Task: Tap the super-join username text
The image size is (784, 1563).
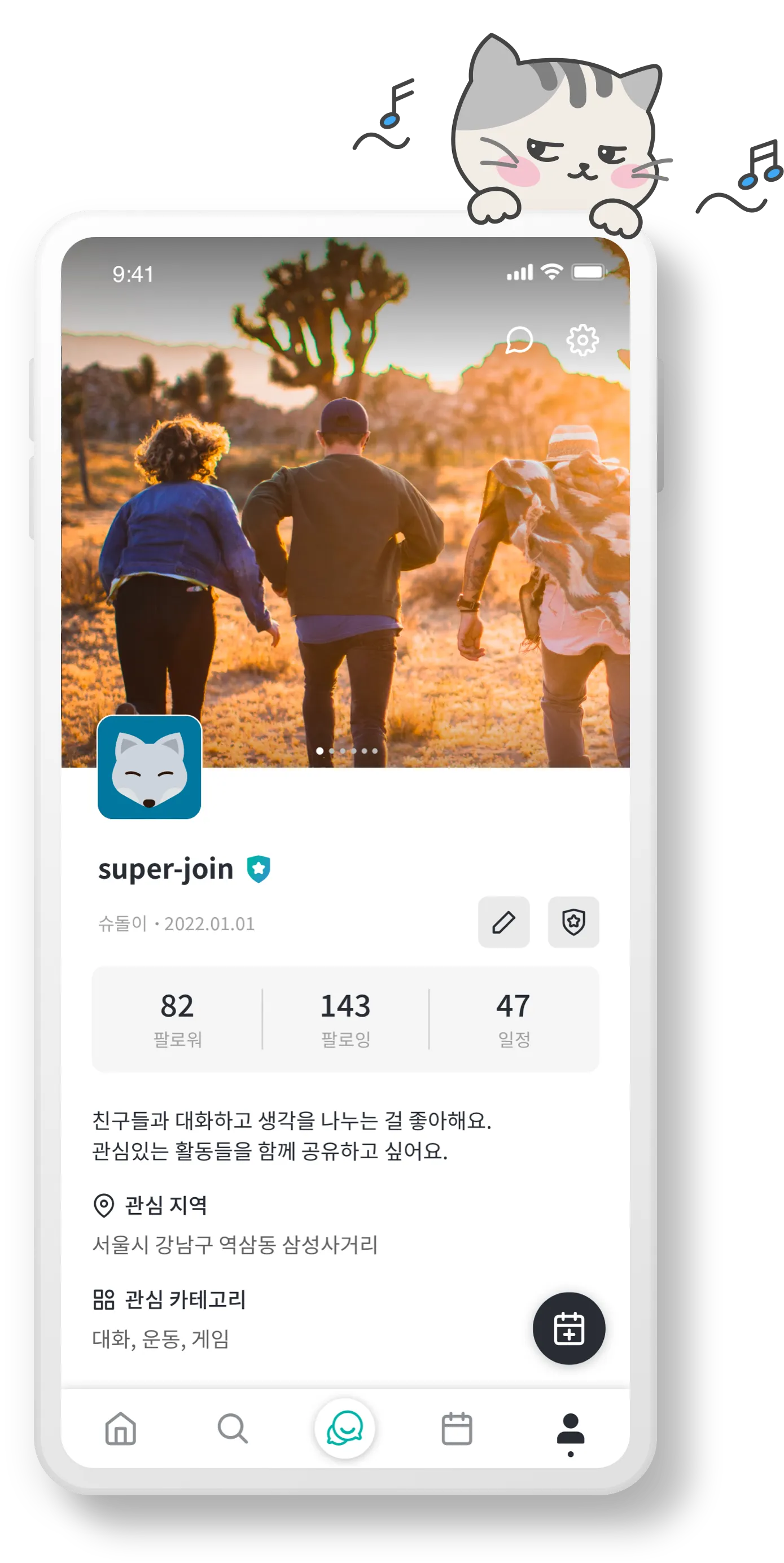Action: (165, 869)
